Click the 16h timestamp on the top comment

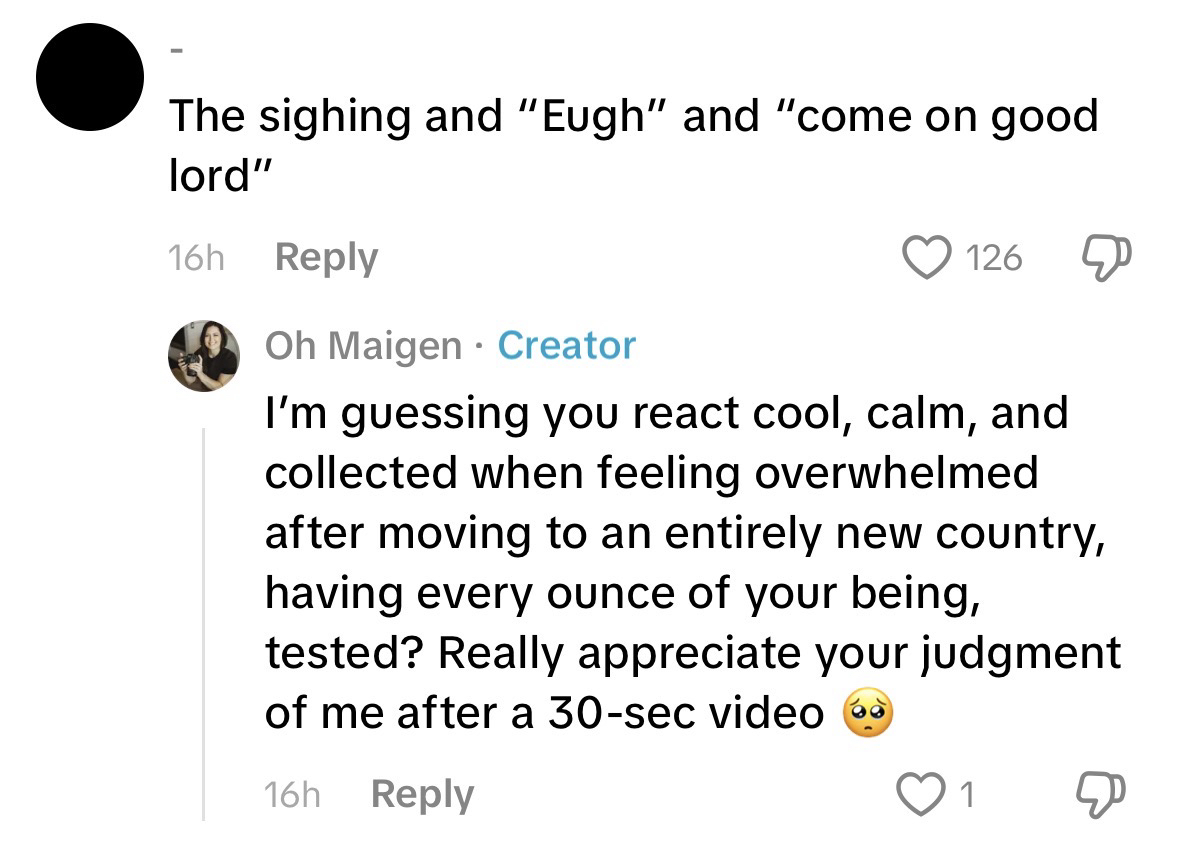(194, 258)
